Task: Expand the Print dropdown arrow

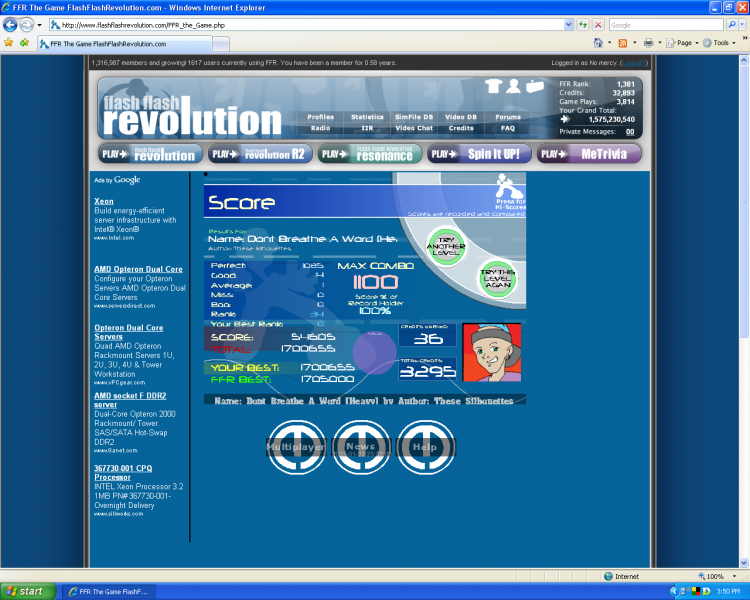Action: 660,43
